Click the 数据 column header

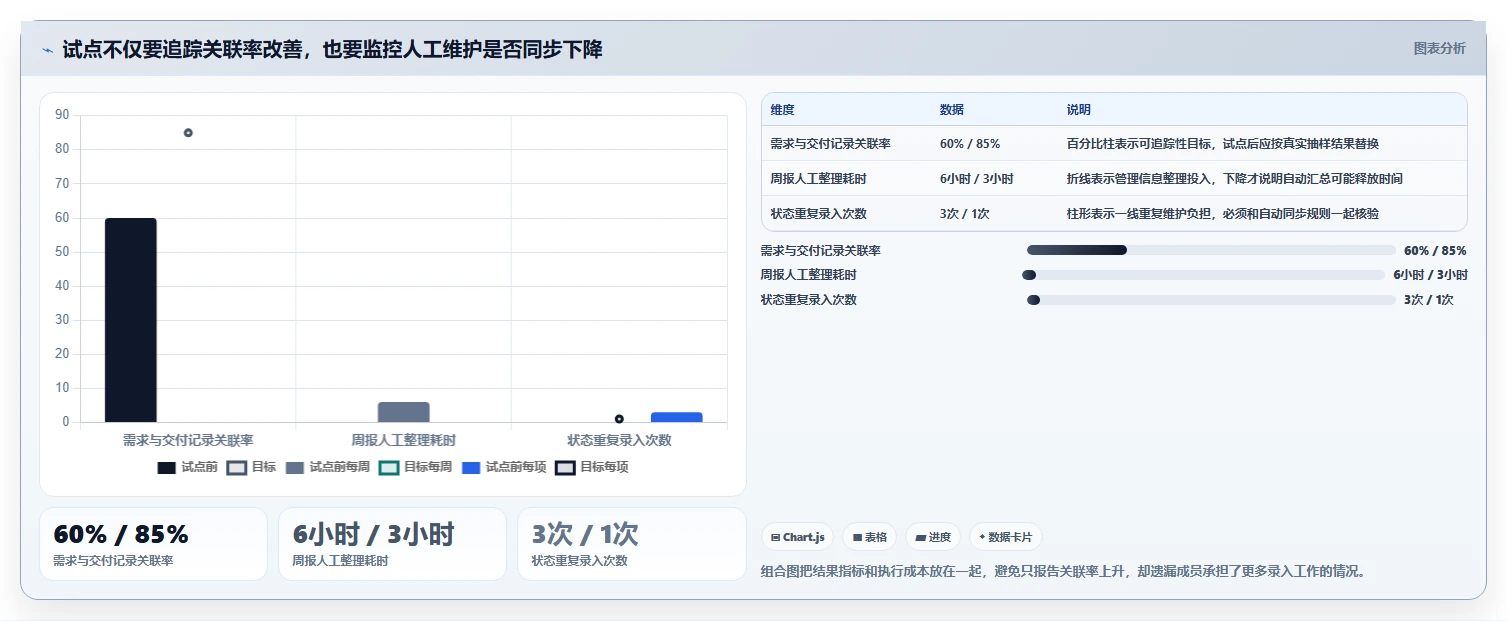(x=952, y=110)
